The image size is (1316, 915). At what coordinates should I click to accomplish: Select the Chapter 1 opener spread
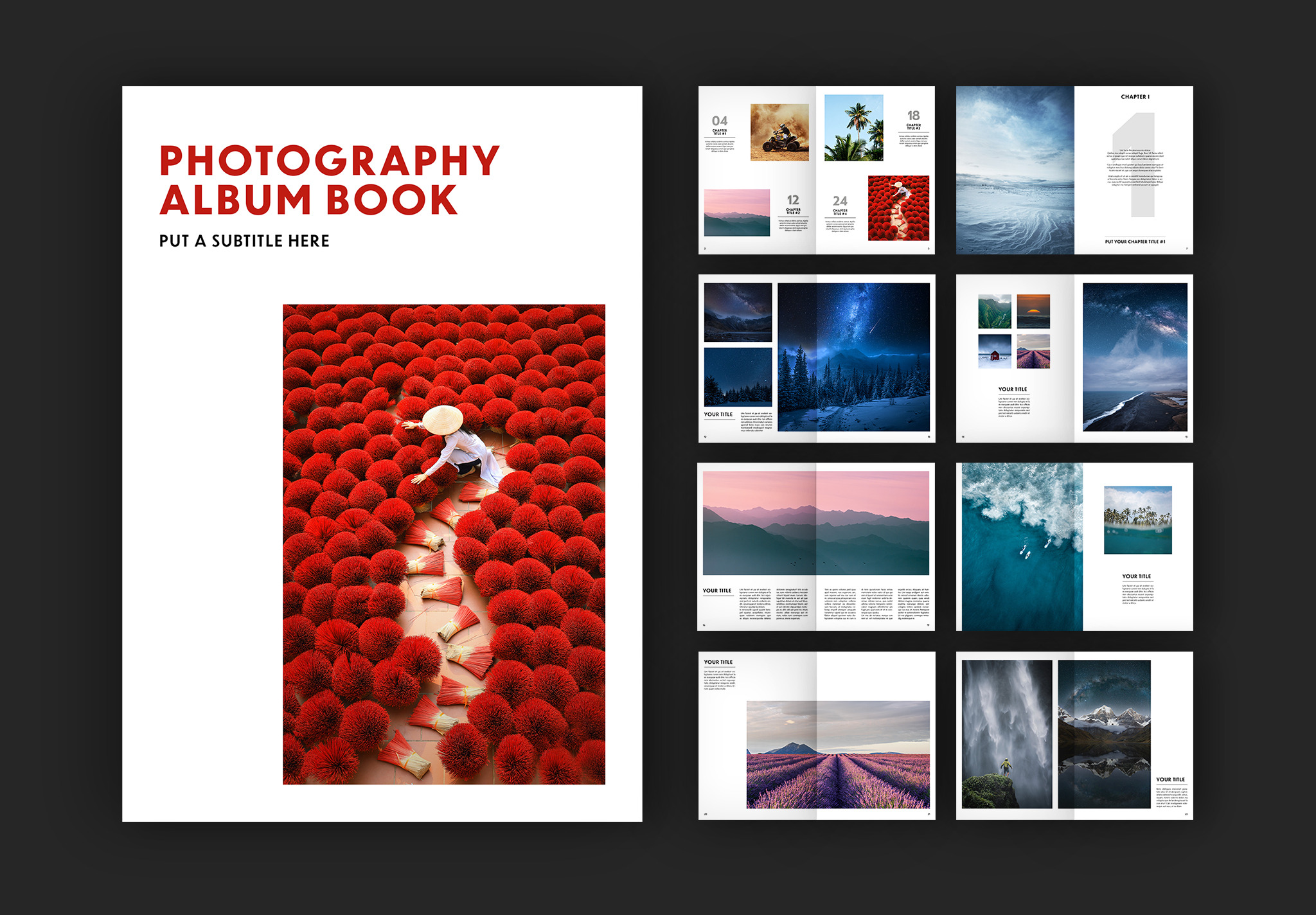[1074, 170]
